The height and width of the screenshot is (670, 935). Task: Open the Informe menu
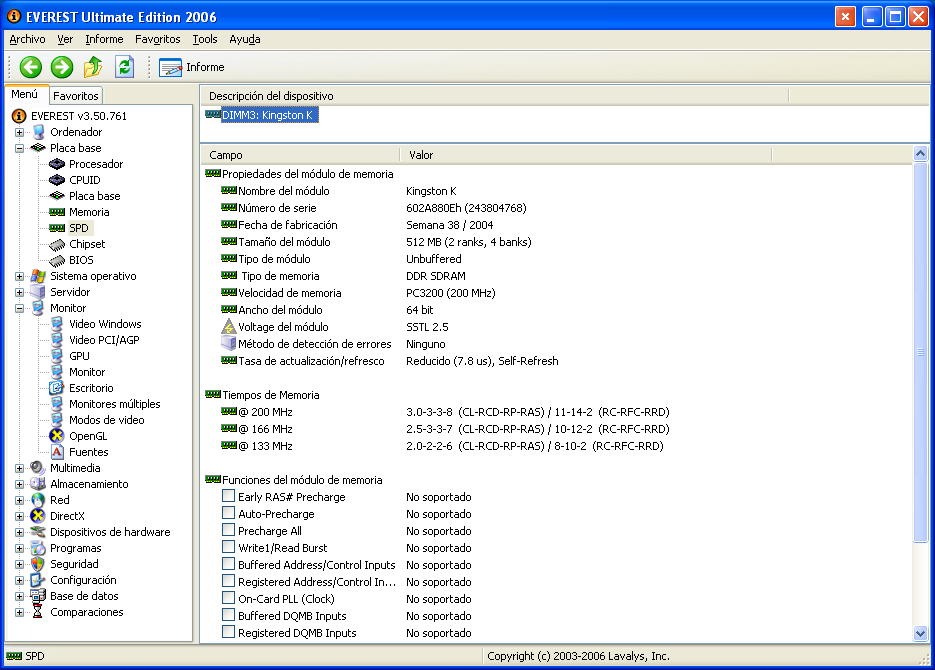pyautogui.click(x=104, y=39)
